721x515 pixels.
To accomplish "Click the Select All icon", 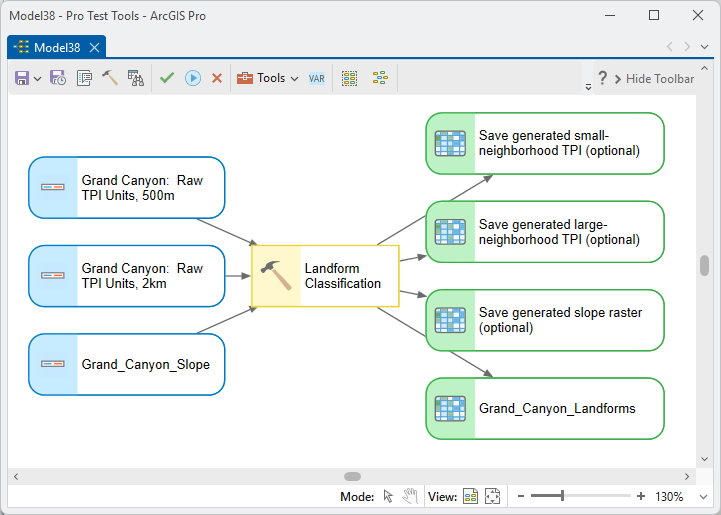I will [349, 78].
